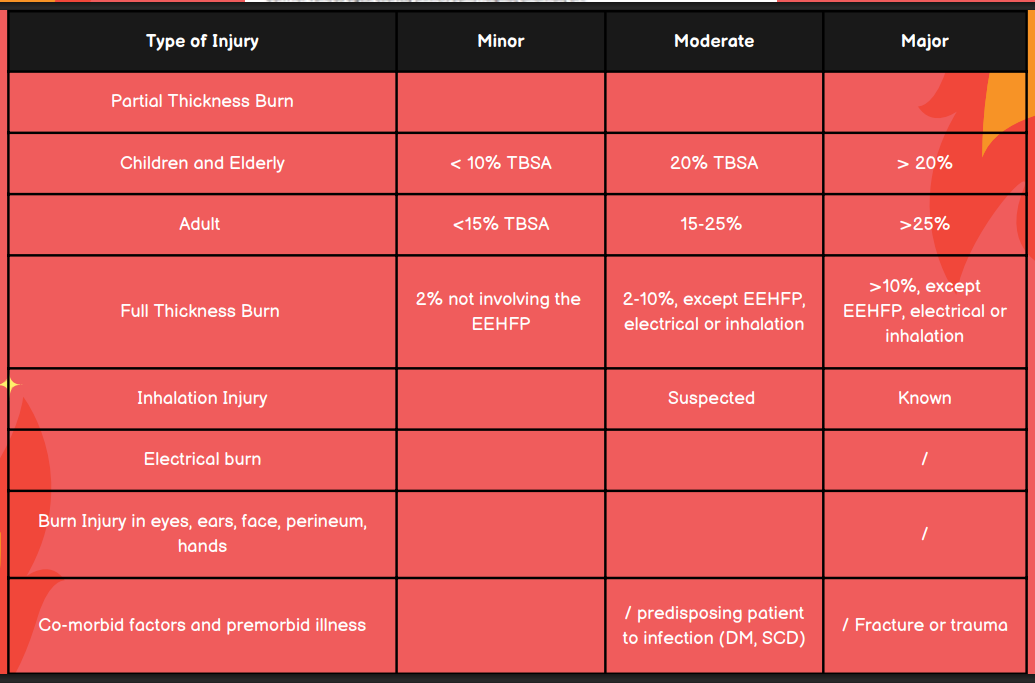Select the "15-25%" cell
The height and width of the screenshot is (683, 1035).
712,224
